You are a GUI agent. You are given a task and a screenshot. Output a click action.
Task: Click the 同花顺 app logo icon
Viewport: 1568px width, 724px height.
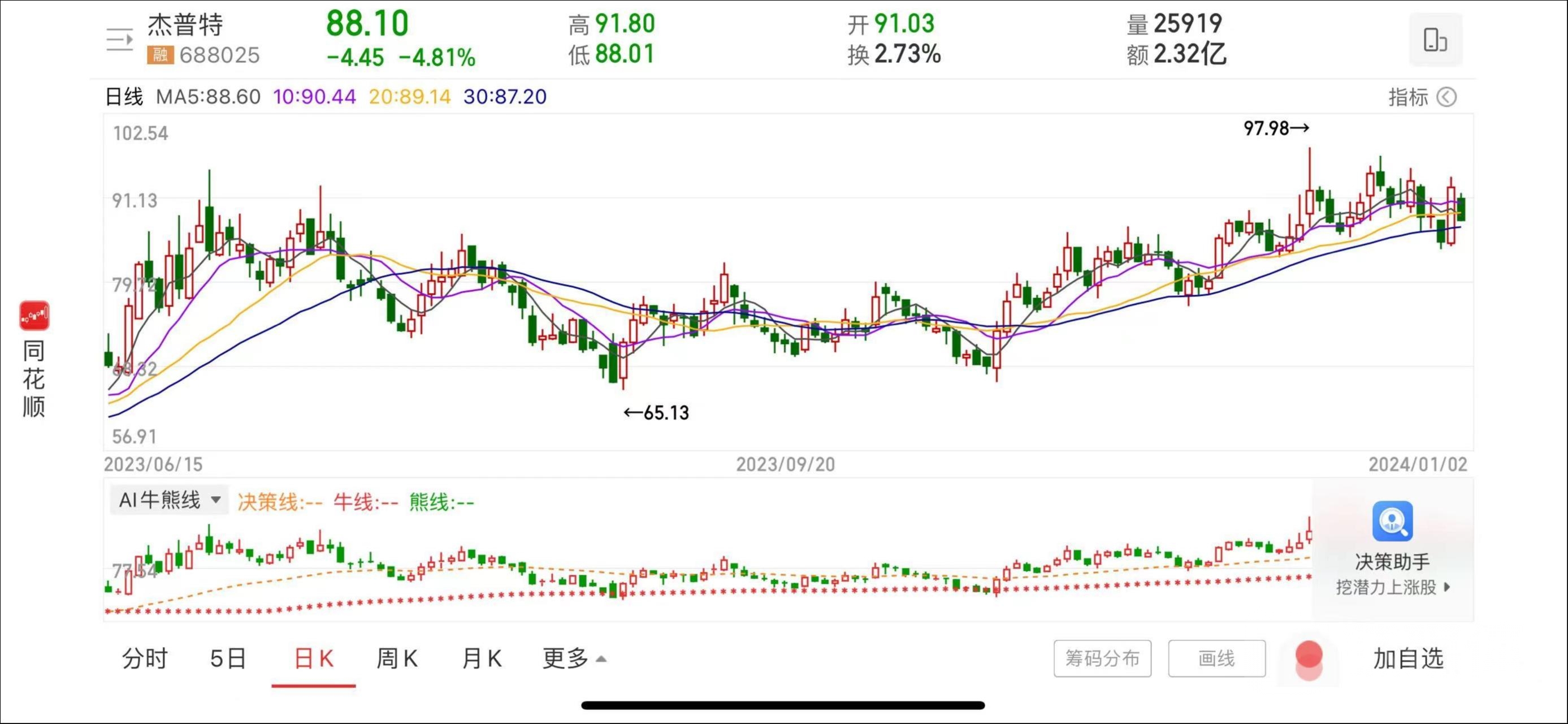point(34,316)
